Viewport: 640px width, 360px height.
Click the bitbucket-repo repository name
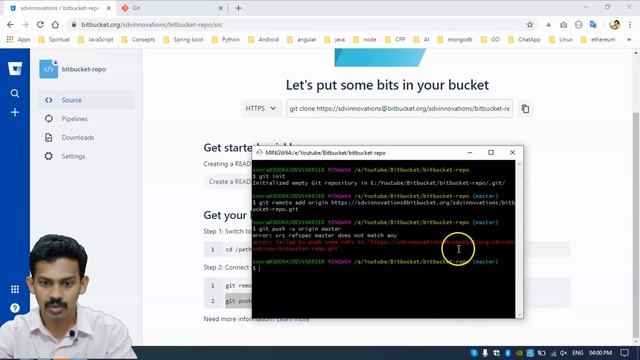pos(84,69)
